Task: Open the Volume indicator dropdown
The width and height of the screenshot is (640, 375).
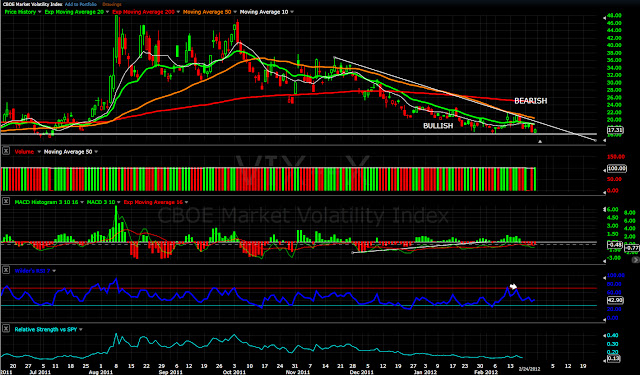Action: 39,152
